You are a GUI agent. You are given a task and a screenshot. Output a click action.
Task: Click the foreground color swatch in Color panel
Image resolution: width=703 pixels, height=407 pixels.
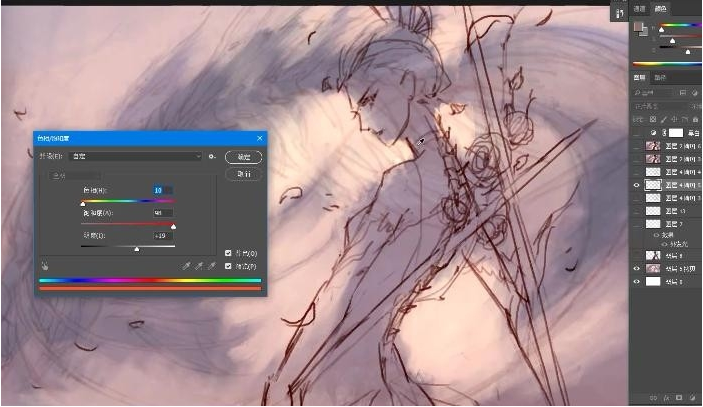[x=638, y=27]
